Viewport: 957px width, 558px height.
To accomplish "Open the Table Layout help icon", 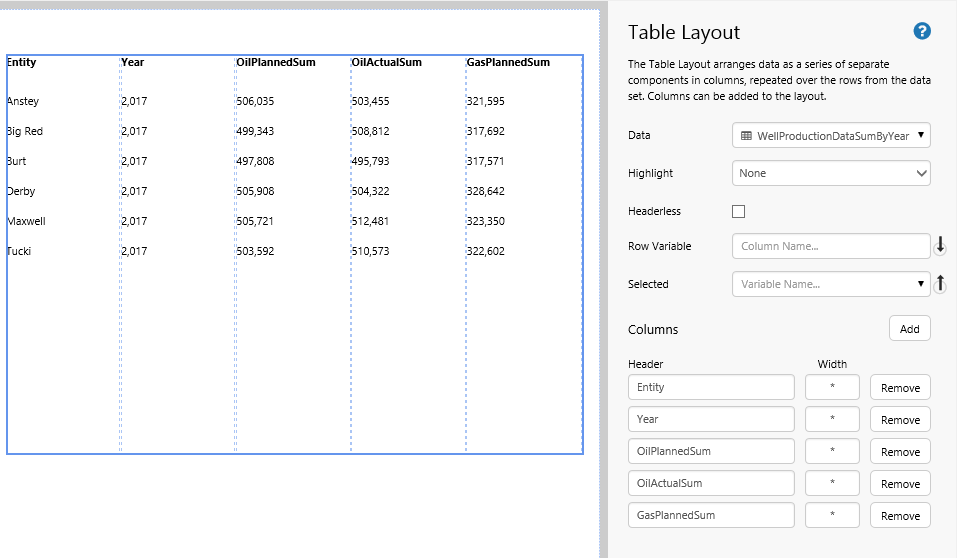I will pos(922,31).
